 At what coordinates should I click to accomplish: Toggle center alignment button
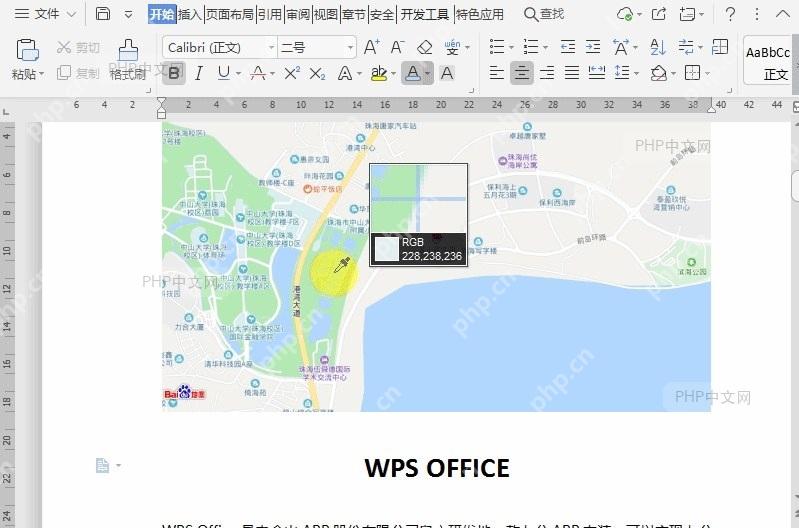pos(522,73)
